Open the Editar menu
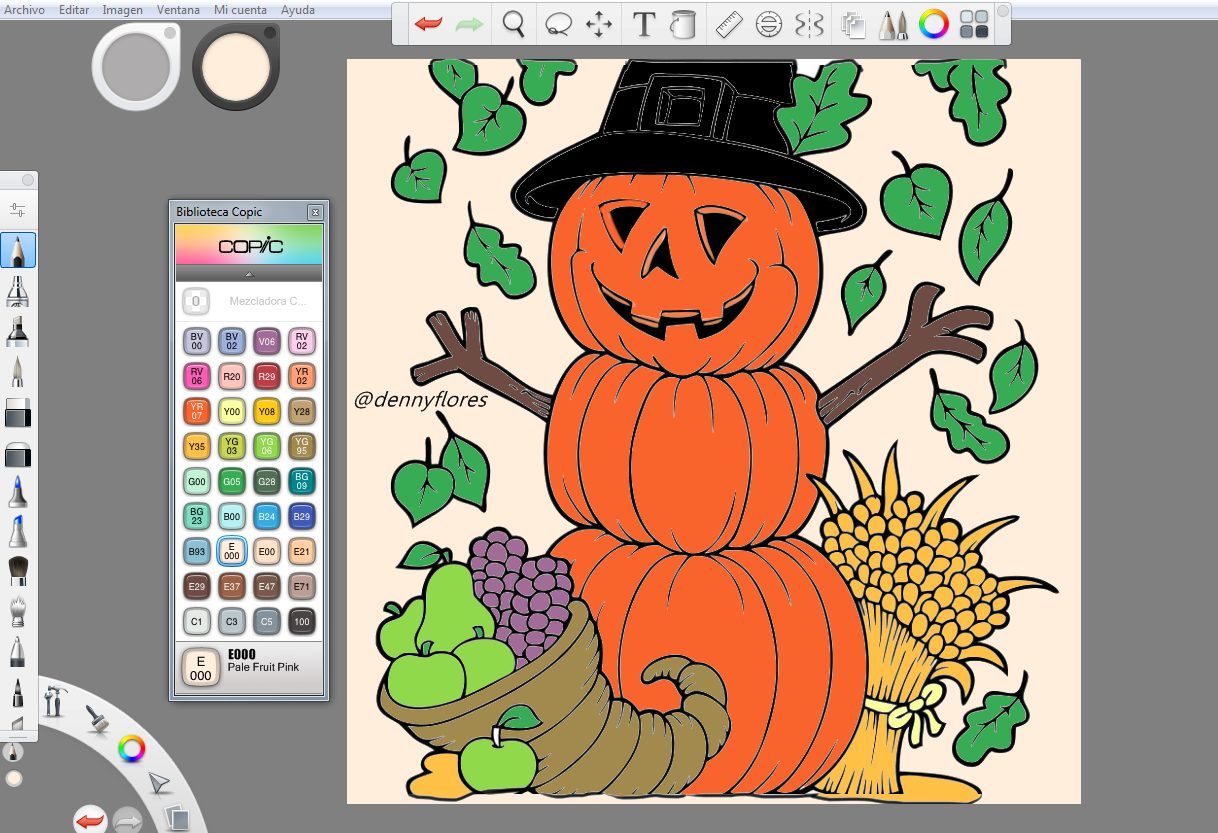Viewport: 1218px width, 833px height. point(74,10)
